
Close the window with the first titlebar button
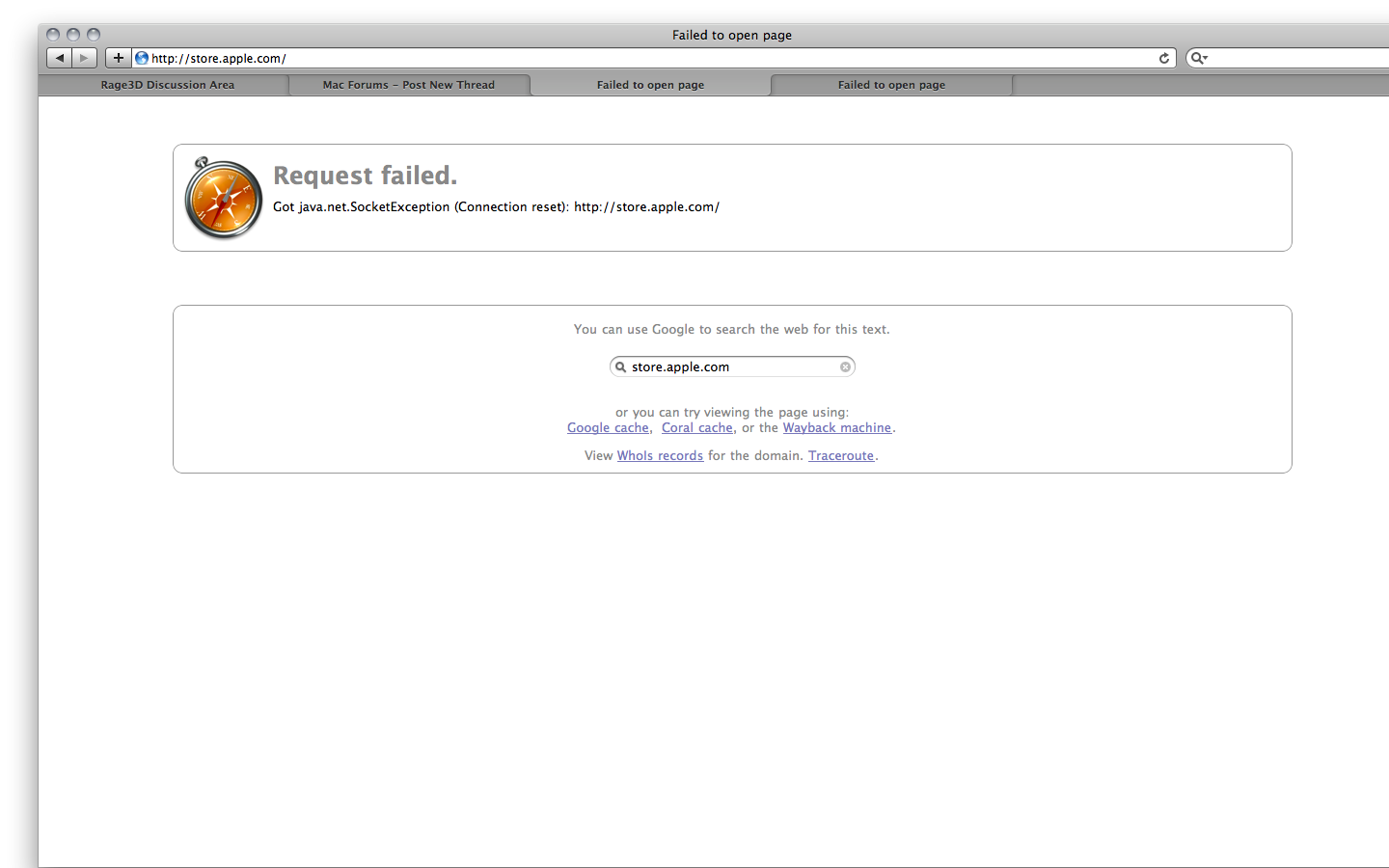tap(53, 35)
